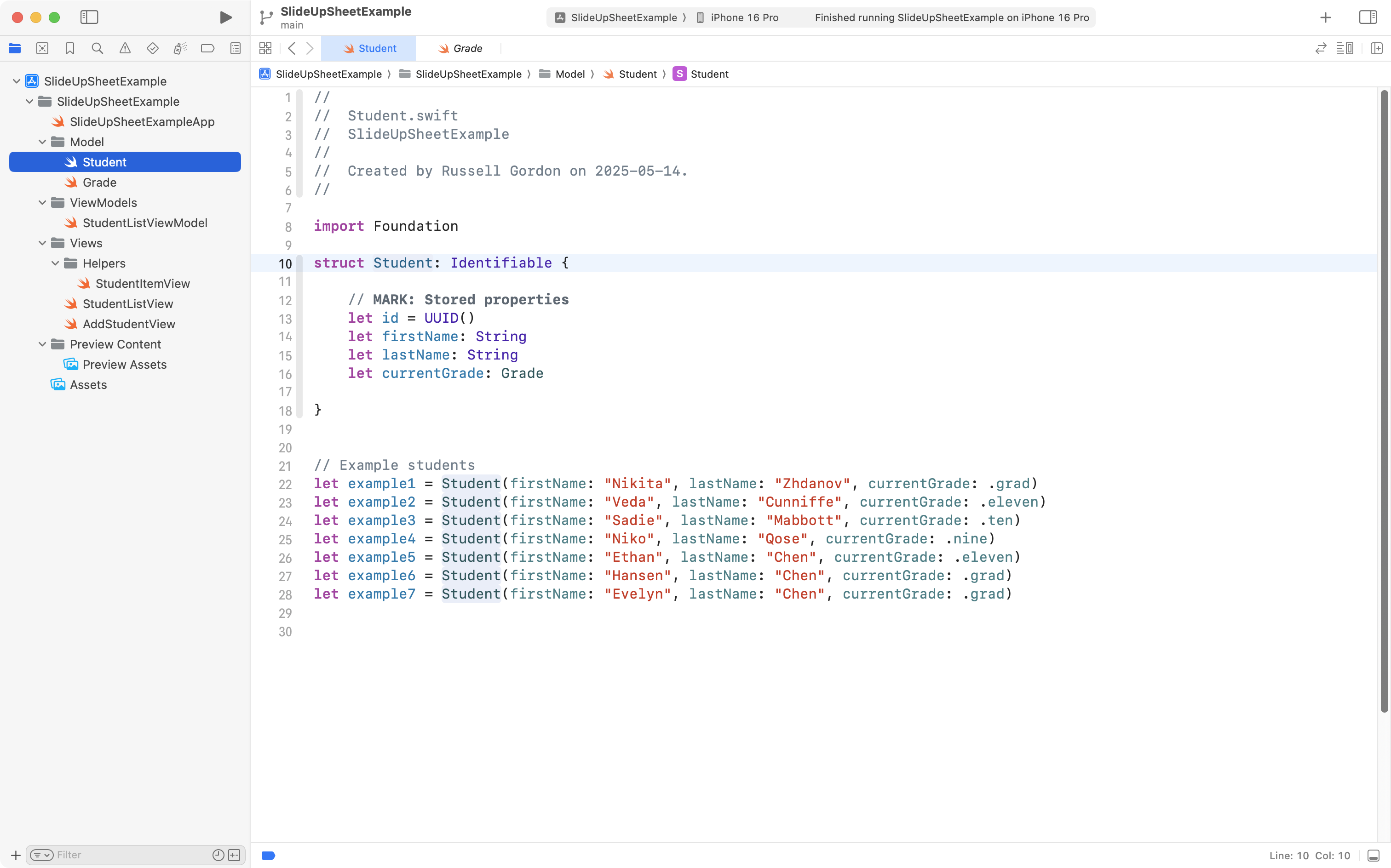Open the Find navigator magnifier icon
Viewport: 1391px width, 868px height.
click(x=97, y=48)
